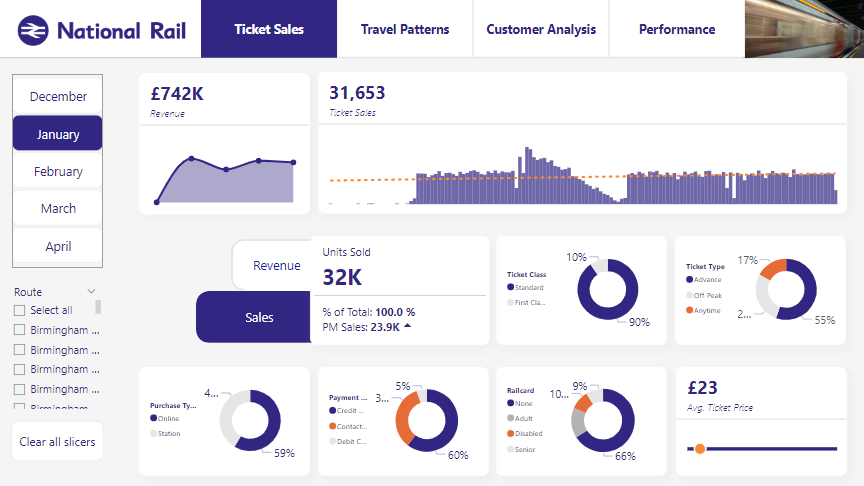Check the first Birmingham route checkbox
Screen dimensions: 864x486
pos(19,330)
